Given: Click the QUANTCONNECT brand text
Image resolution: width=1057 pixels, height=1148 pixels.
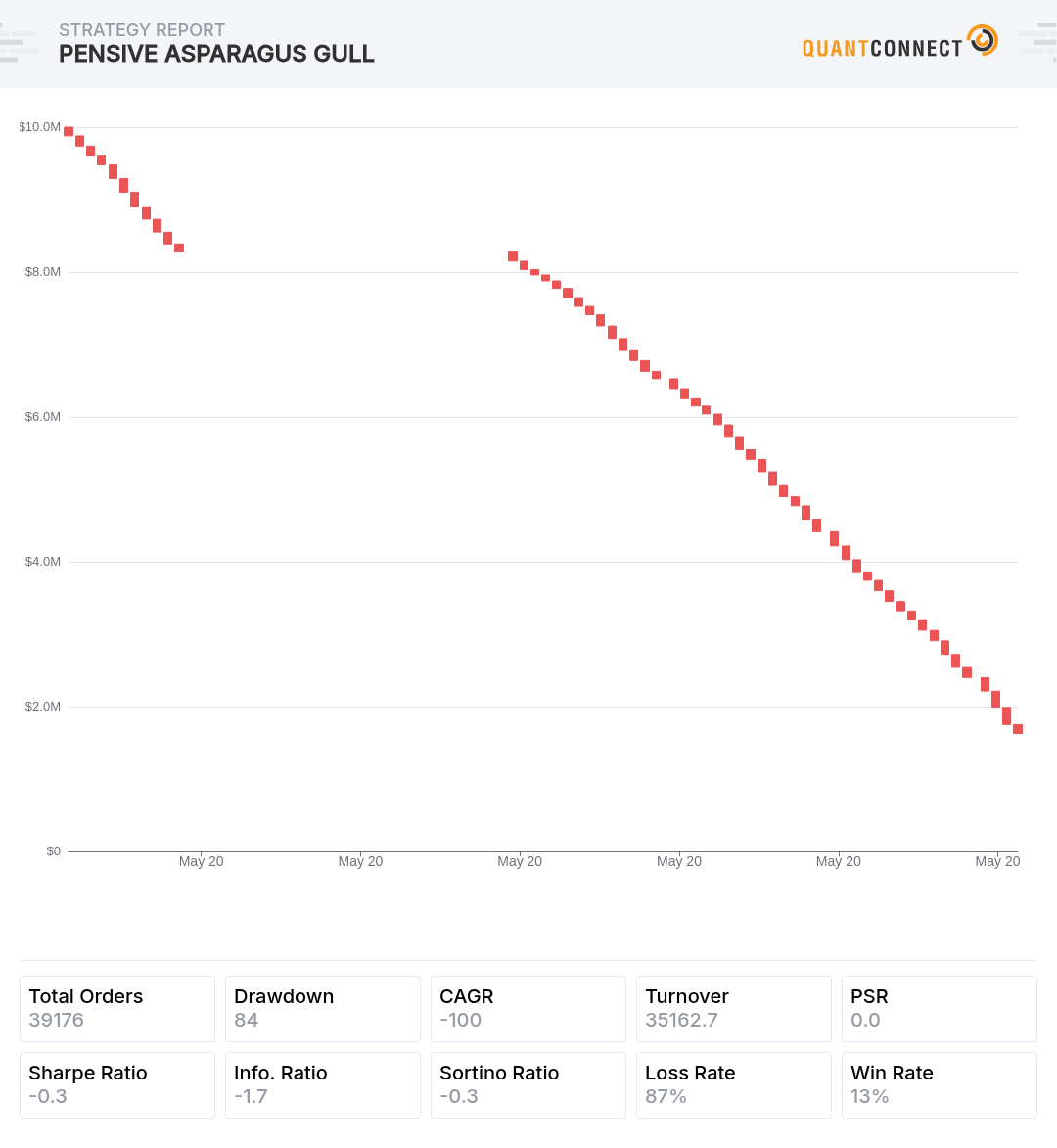Looking at the screenshot, I should 882,48.
